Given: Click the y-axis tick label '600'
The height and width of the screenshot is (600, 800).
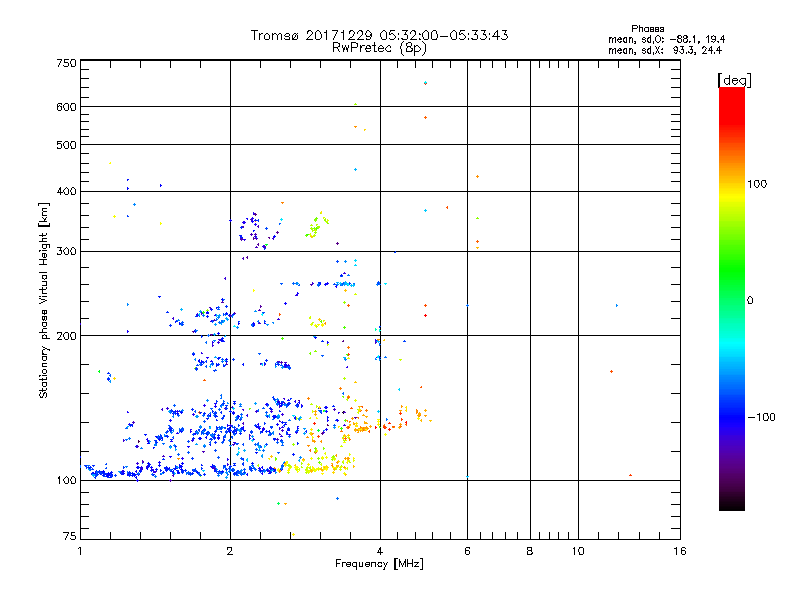Looking at the screenshot, I should [66, 107].
